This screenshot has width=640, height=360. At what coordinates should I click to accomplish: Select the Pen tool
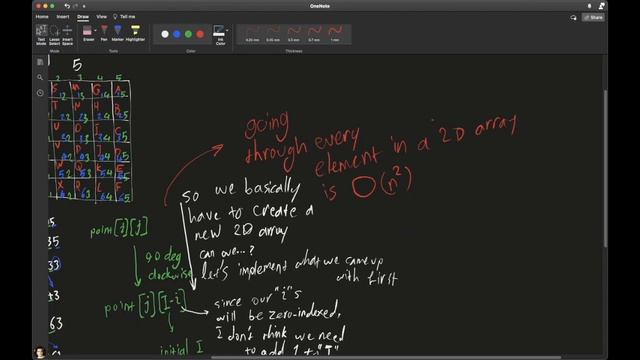[x=104, y=33]
